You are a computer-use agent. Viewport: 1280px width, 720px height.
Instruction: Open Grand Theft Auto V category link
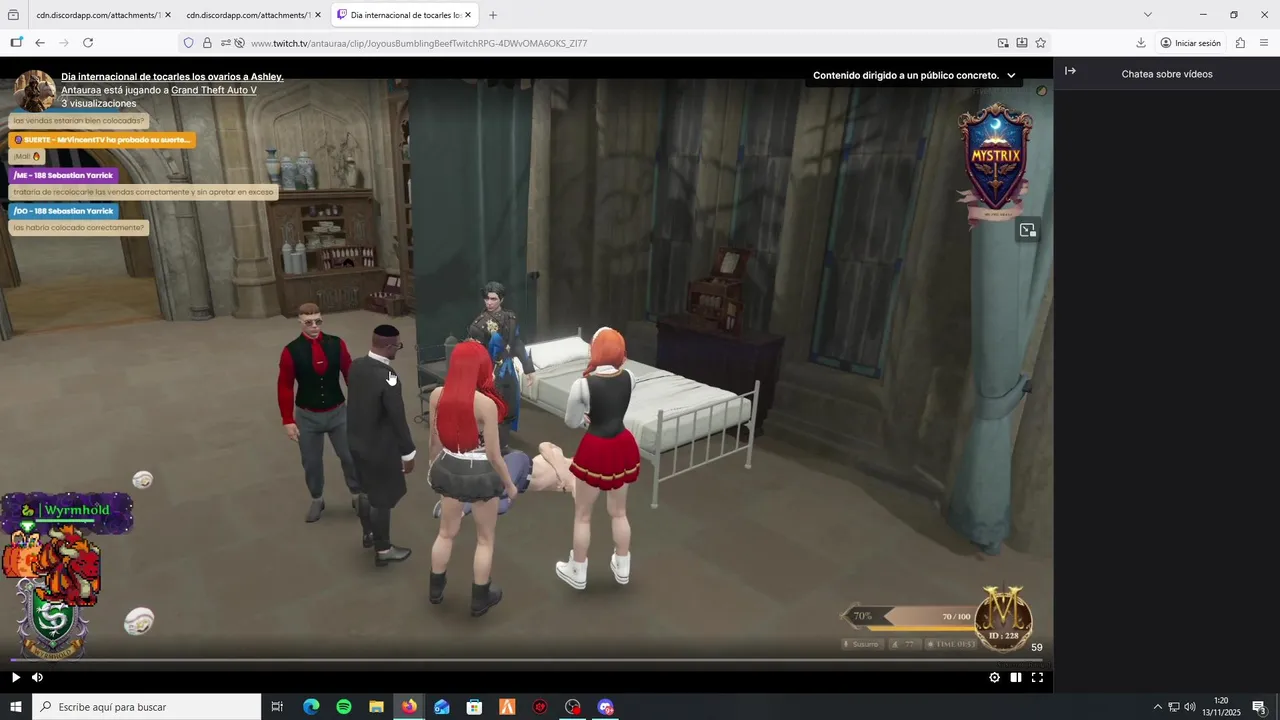214,90
